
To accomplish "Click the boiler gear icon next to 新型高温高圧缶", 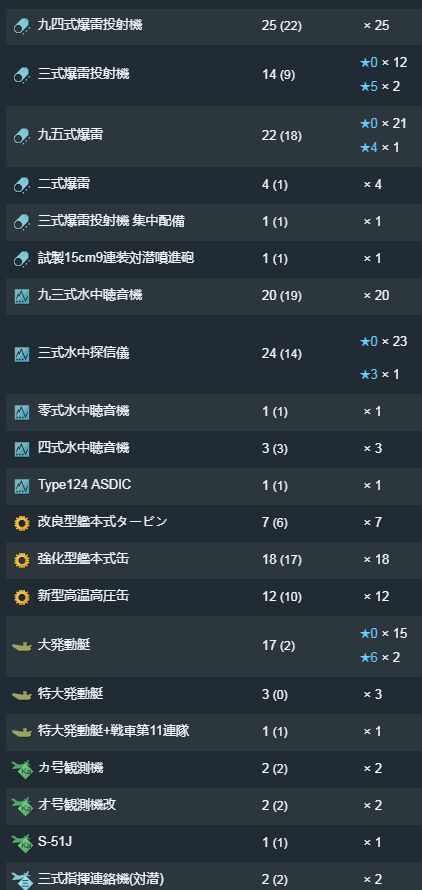I will click(x=22, y=597).
